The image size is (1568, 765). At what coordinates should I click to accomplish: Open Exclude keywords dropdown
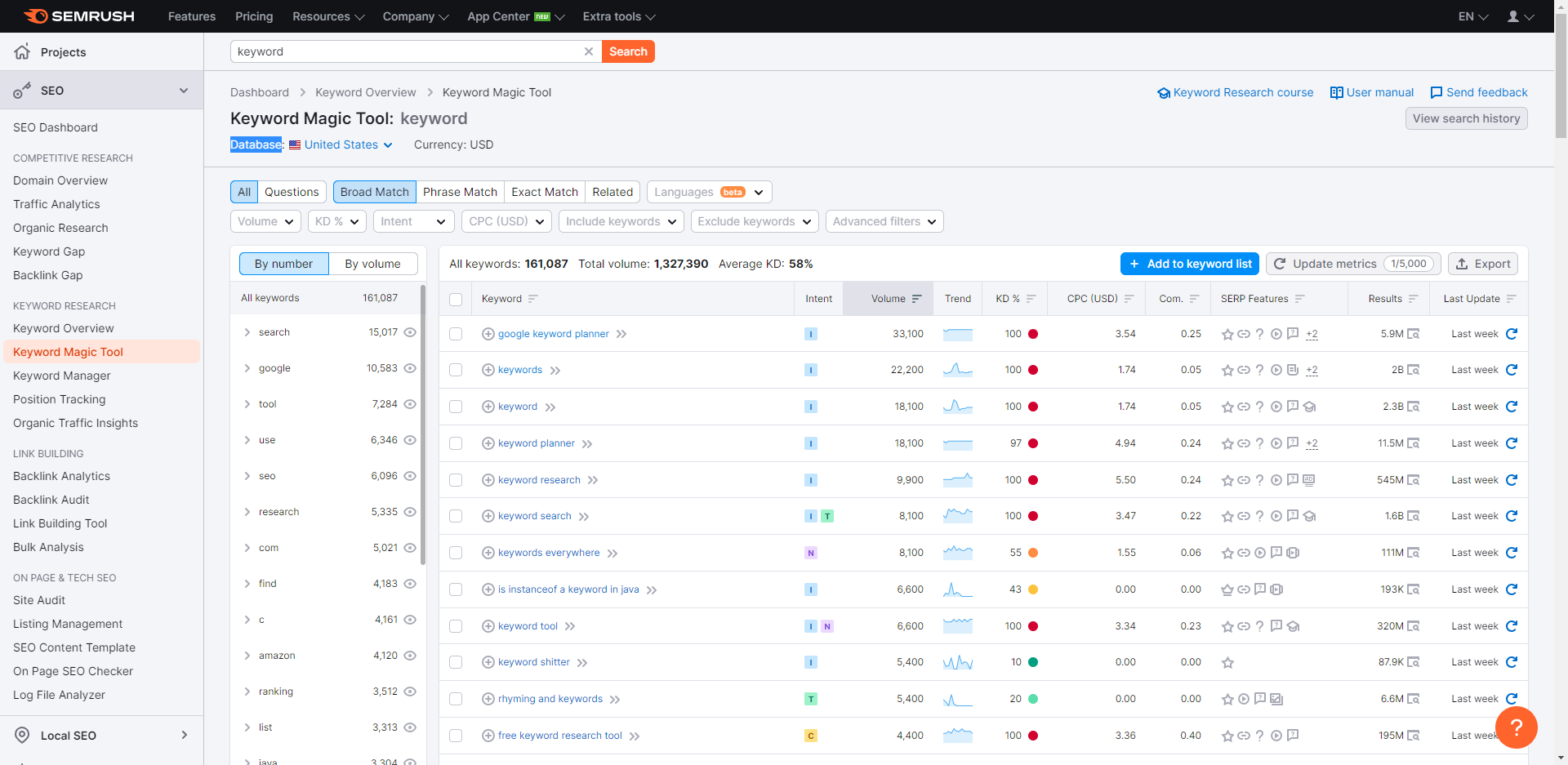click(x=754, y=221)
